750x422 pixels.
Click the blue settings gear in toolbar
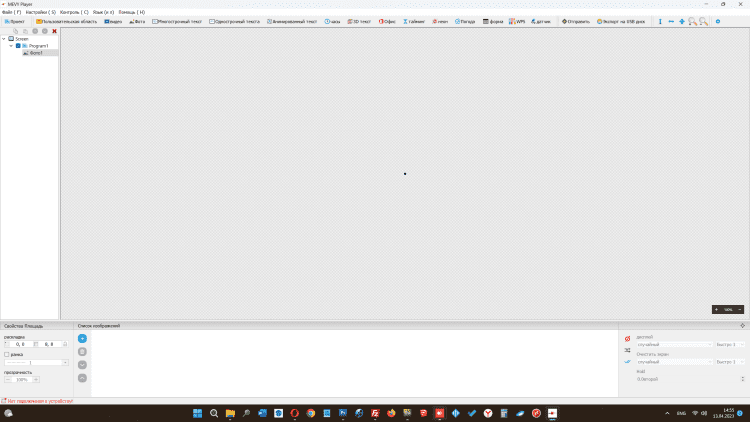[717, 21]
